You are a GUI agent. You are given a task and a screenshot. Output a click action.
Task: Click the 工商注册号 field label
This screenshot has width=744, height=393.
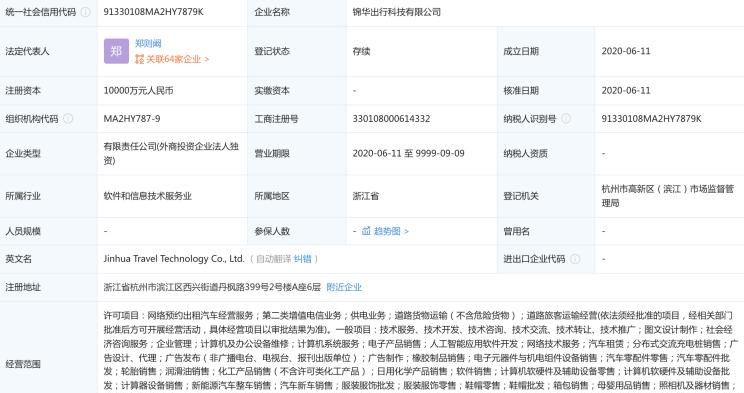(x=276, y=119)
